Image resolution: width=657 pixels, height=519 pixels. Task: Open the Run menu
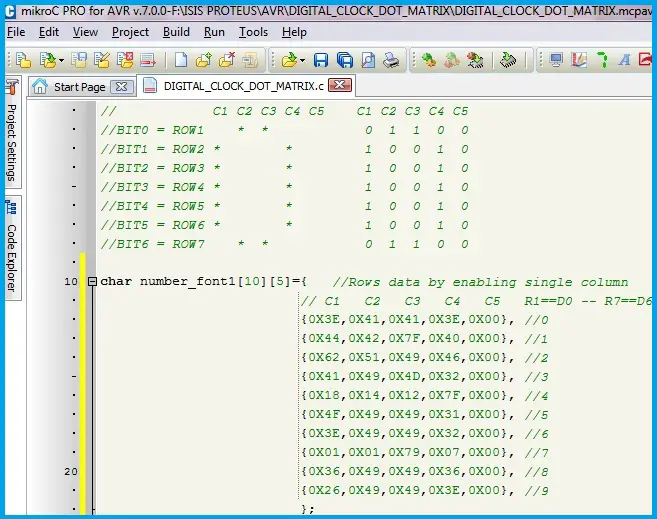point(214,32)
